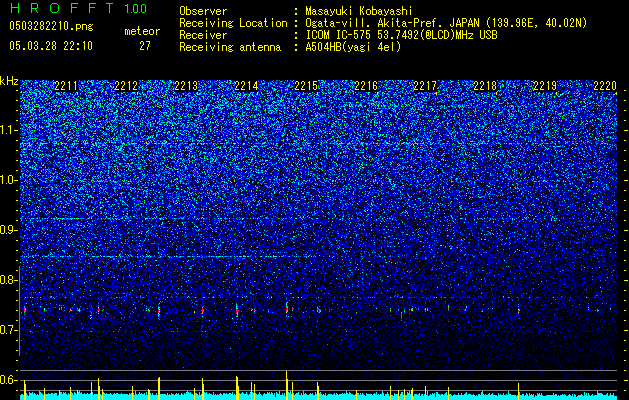Select the Ogata-vill. Akita-Pref. JAPAN location text
The width and height of the screenshot is (629, 400).
tap(446, 23)
